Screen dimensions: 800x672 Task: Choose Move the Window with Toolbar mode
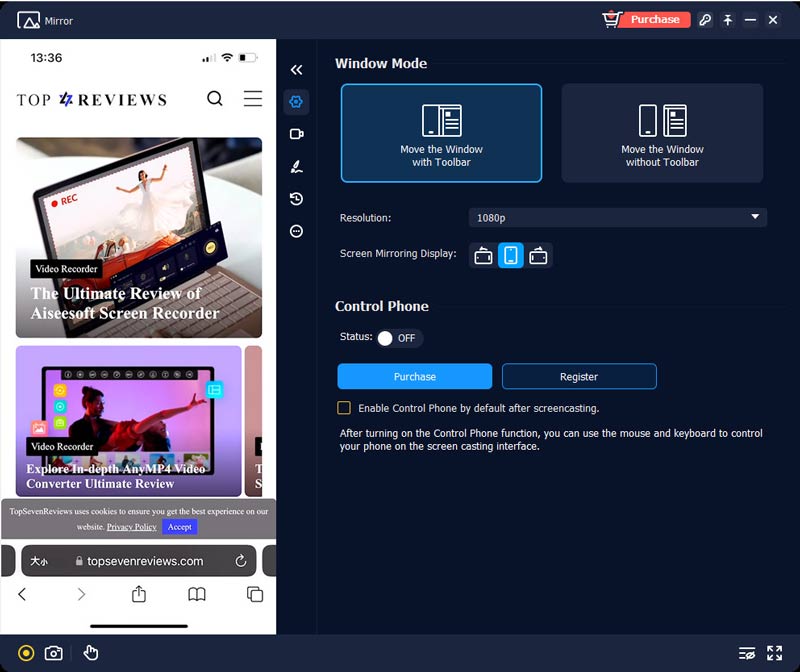pos(441,133)
